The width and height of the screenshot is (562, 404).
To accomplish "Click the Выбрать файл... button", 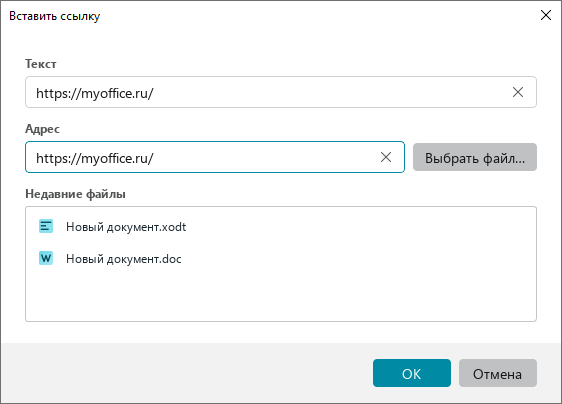I will pos(475,157).
